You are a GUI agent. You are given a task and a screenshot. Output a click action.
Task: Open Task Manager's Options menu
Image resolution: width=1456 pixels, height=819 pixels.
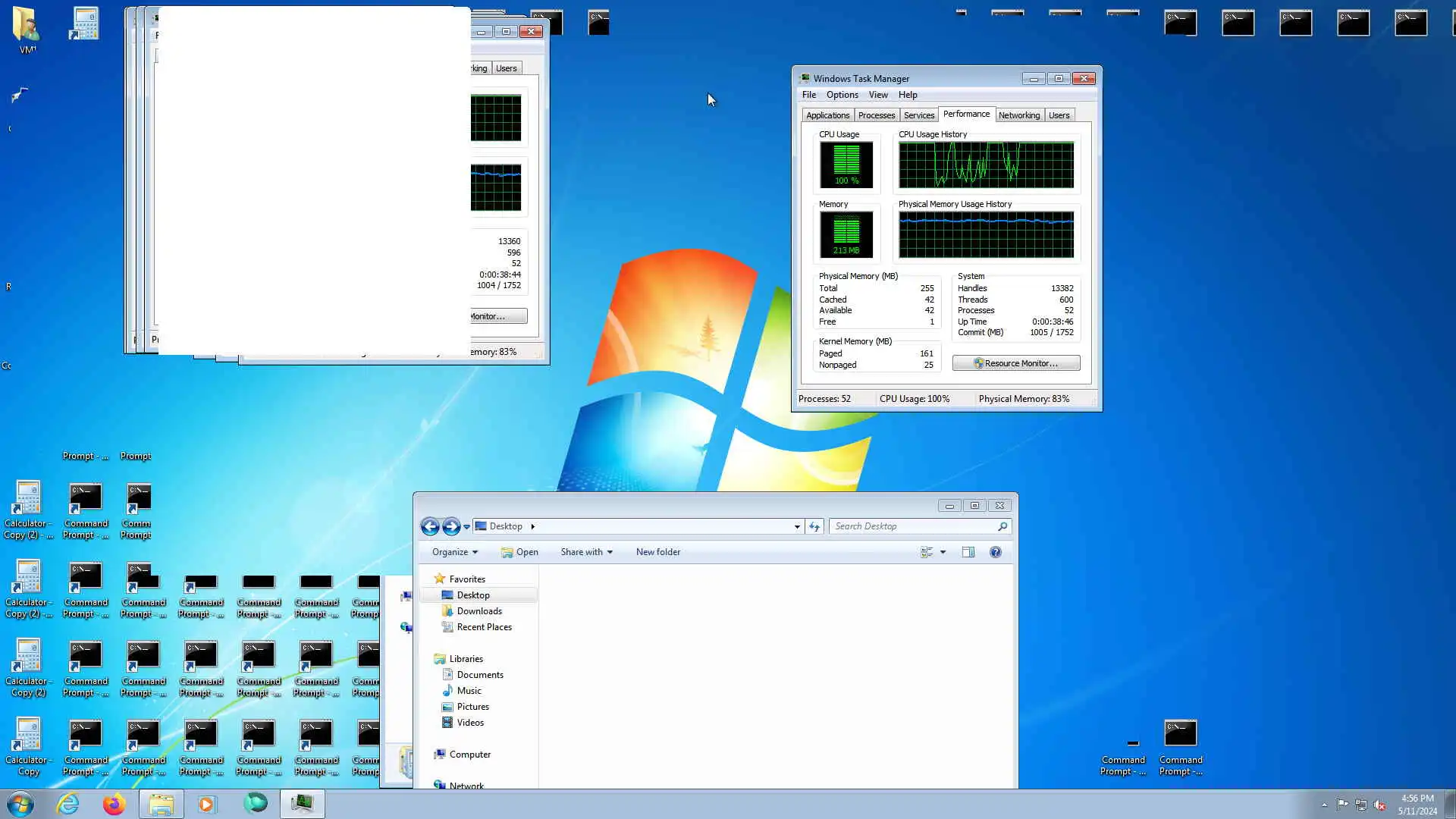coord(842,95)
